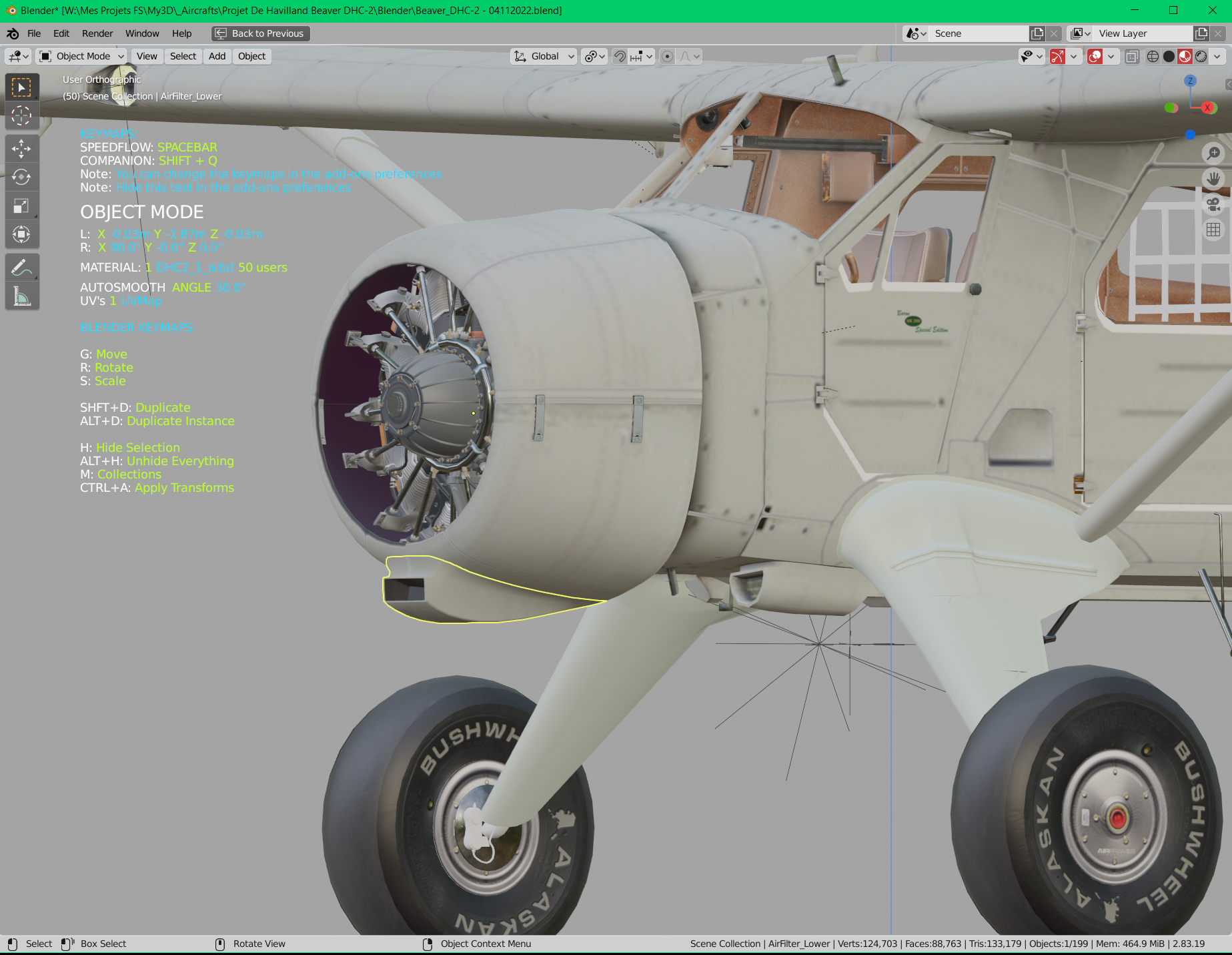Switch to Rendered viewport shading

click(1201, 57)
